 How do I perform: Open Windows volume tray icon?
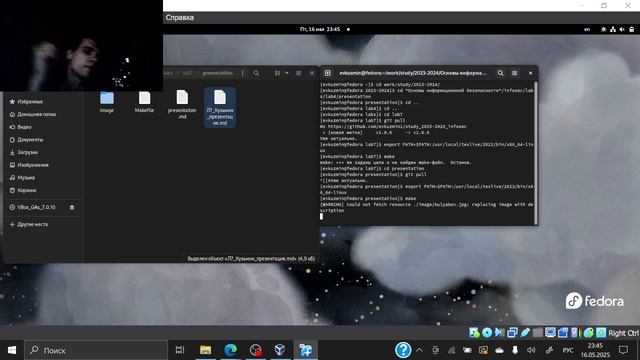tap(531, 350)
